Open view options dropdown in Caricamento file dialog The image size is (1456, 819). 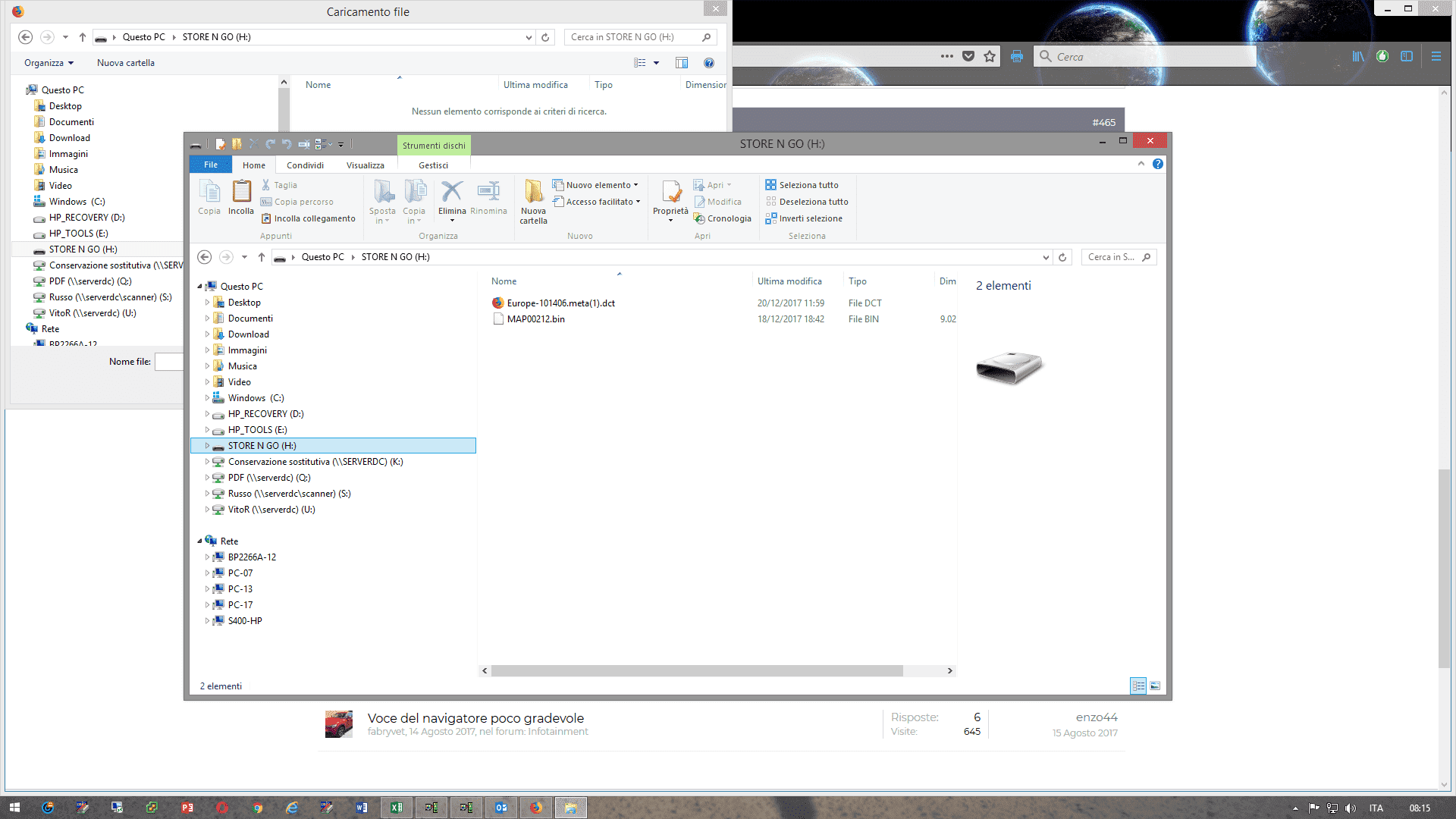[x=657, y=63]
